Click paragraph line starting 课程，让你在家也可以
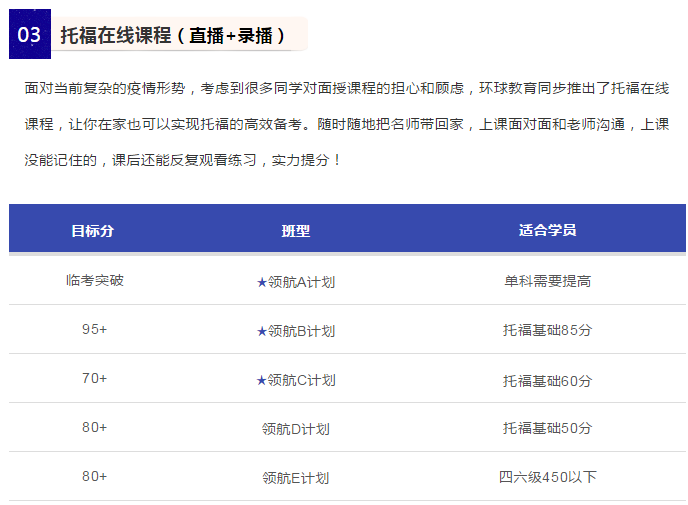 coord(347,125)
